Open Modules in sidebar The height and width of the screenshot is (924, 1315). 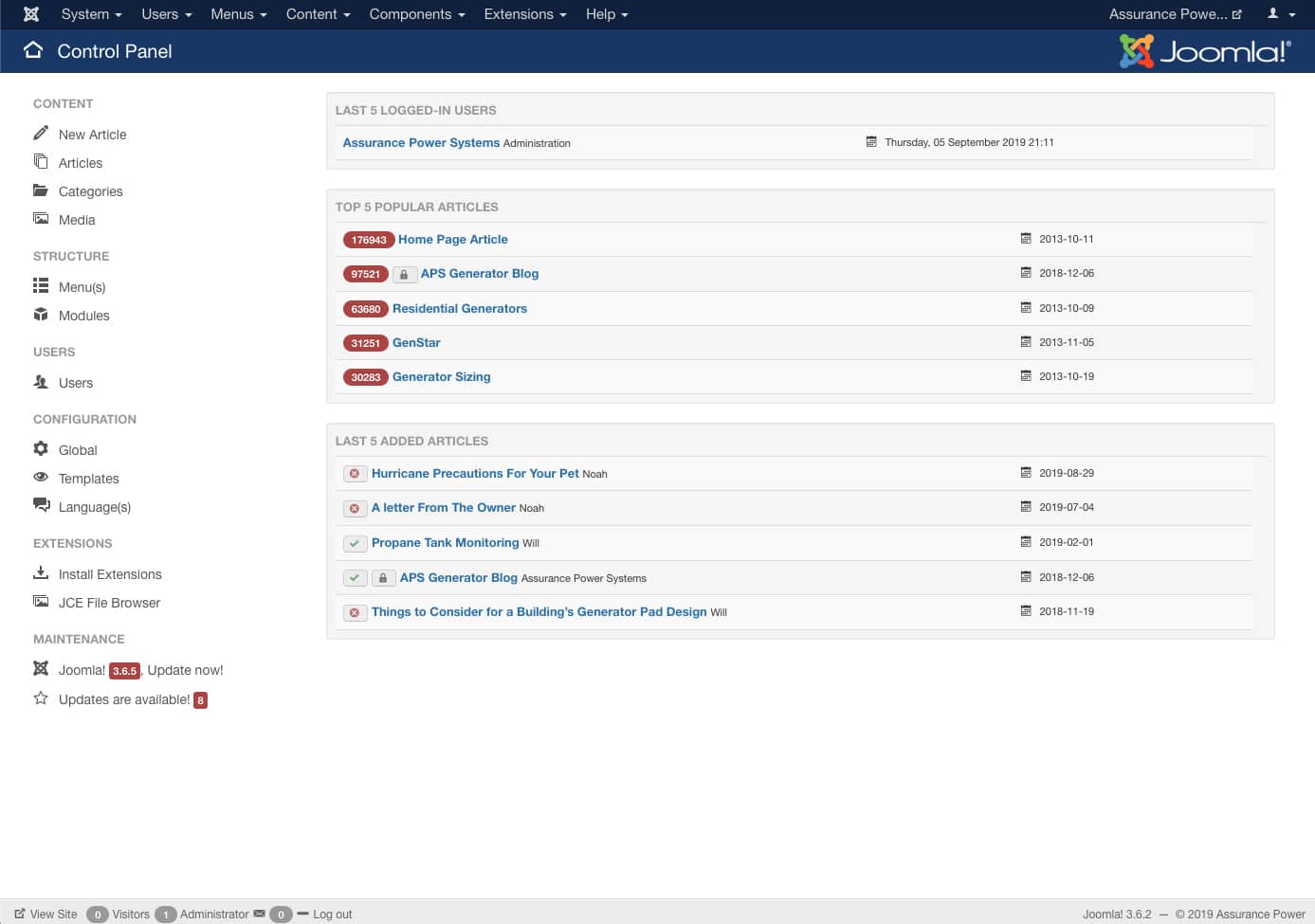pyautogui.click(x=84, y=316)
